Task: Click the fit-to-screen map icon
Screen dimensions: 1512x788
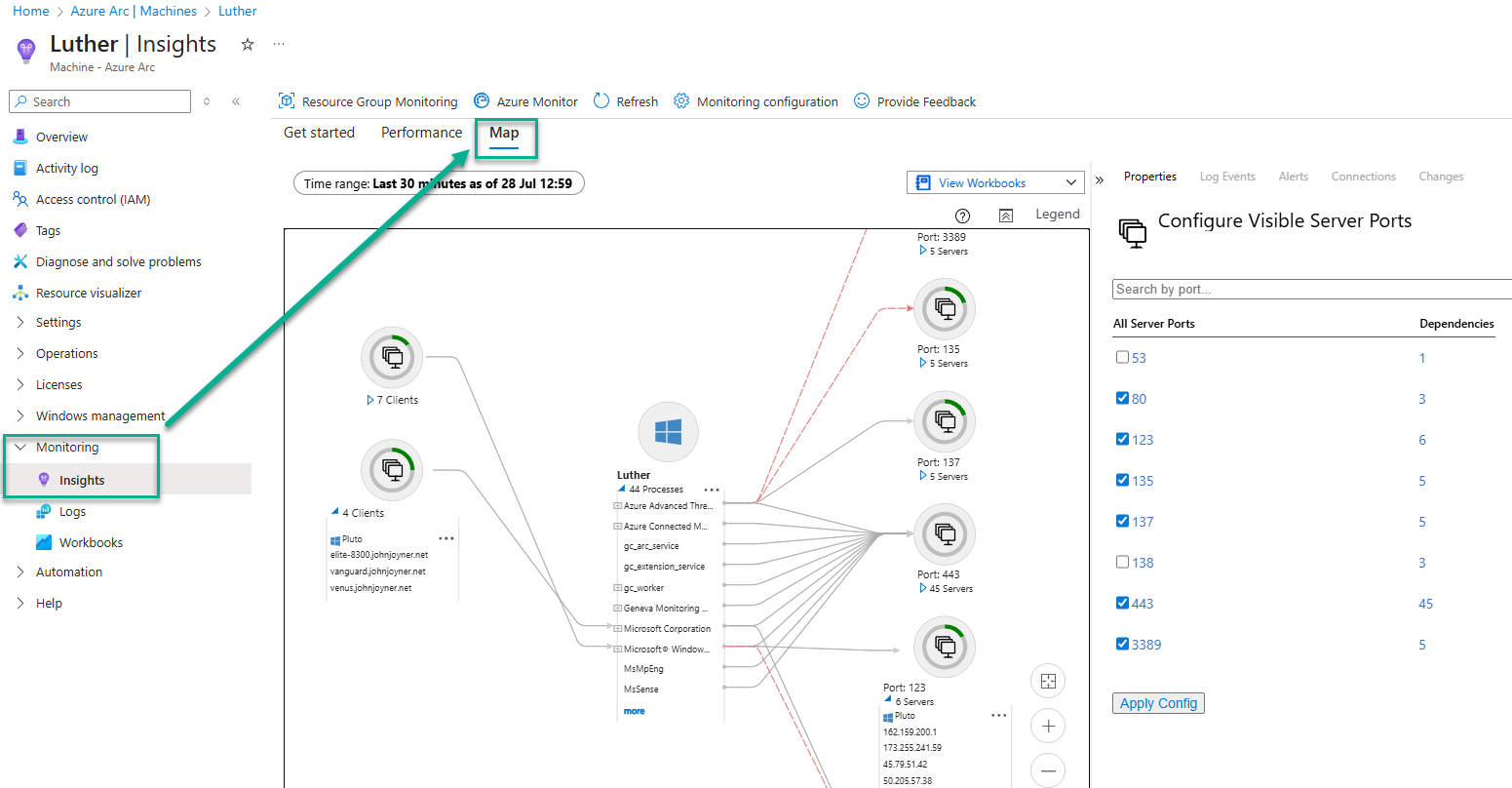Action: click(x=1048, y=681)
